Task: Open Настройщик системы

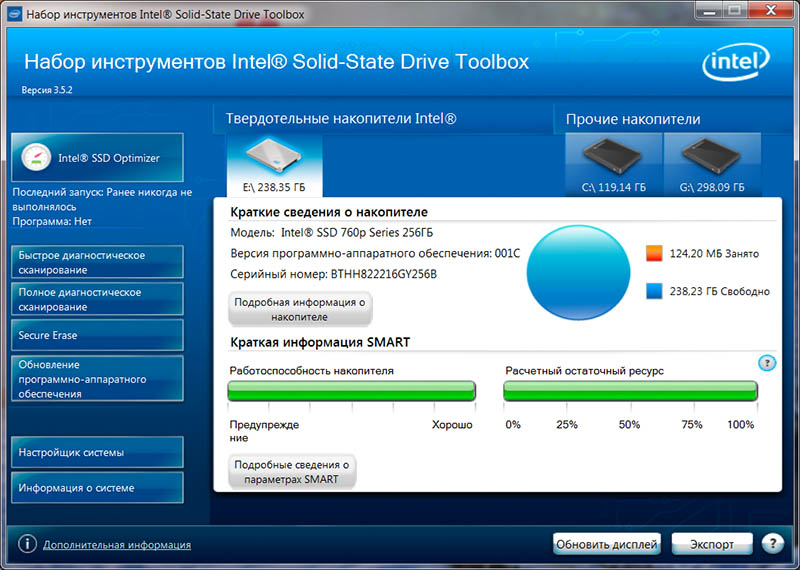Action: pyautogui.click(x=97, y=452)
